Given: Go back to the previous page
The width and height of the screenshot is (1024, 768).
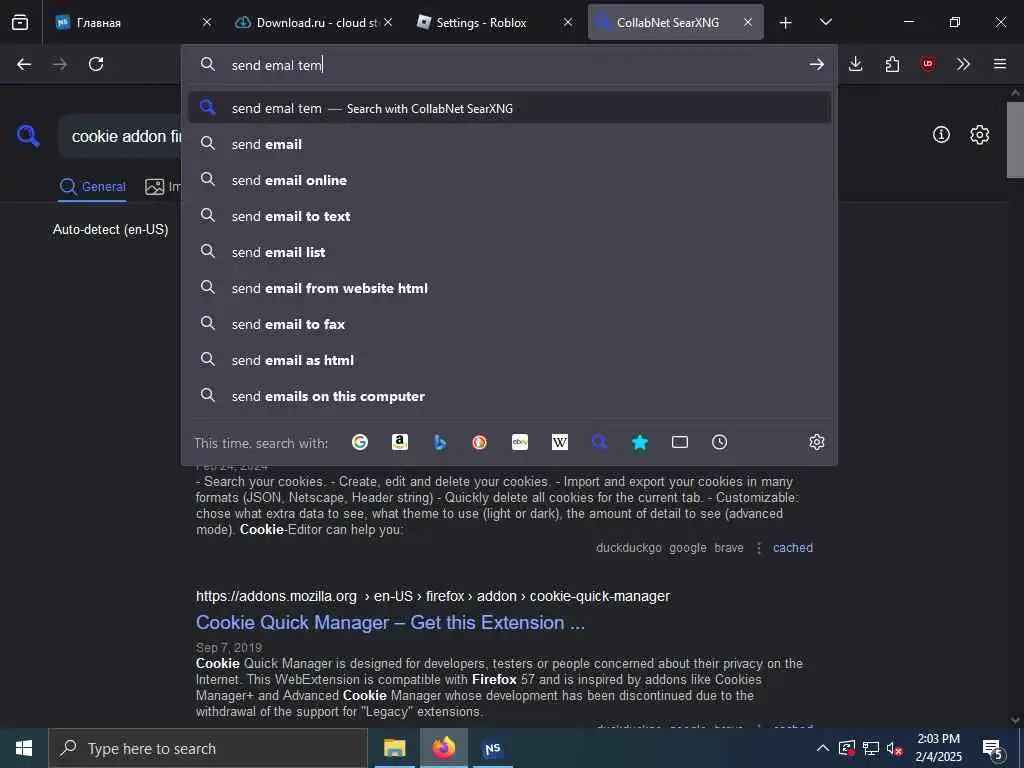Looking at the screenshot, I should pos(24,64).
